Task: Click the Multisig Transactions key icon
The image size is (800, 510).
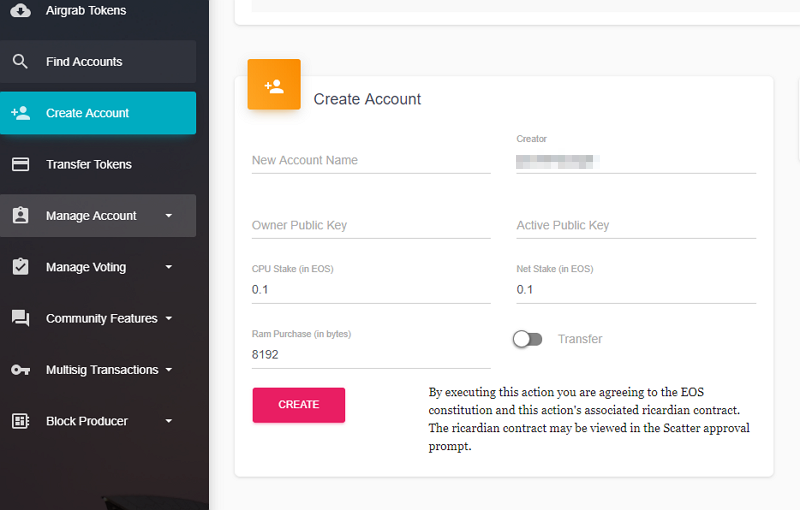Action: (x=20, y=370)
